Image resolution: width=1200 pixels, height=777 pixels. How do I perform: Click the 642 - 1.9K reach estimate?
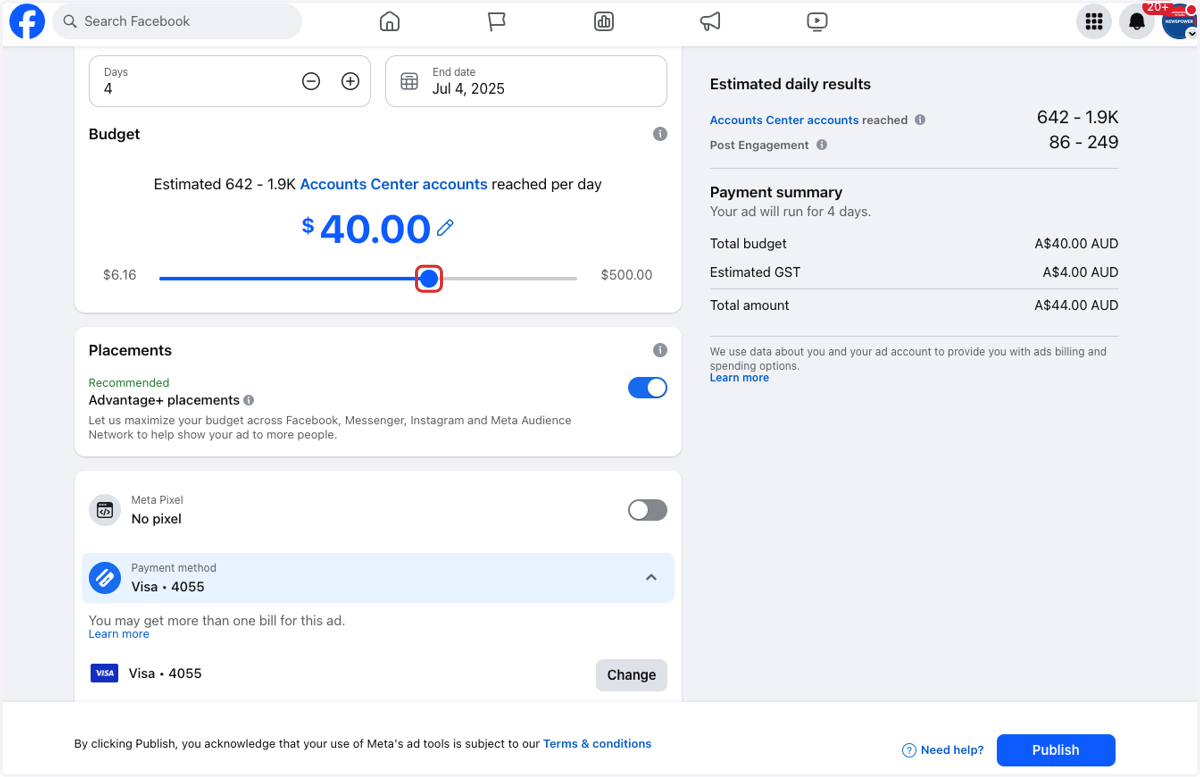1078,118
